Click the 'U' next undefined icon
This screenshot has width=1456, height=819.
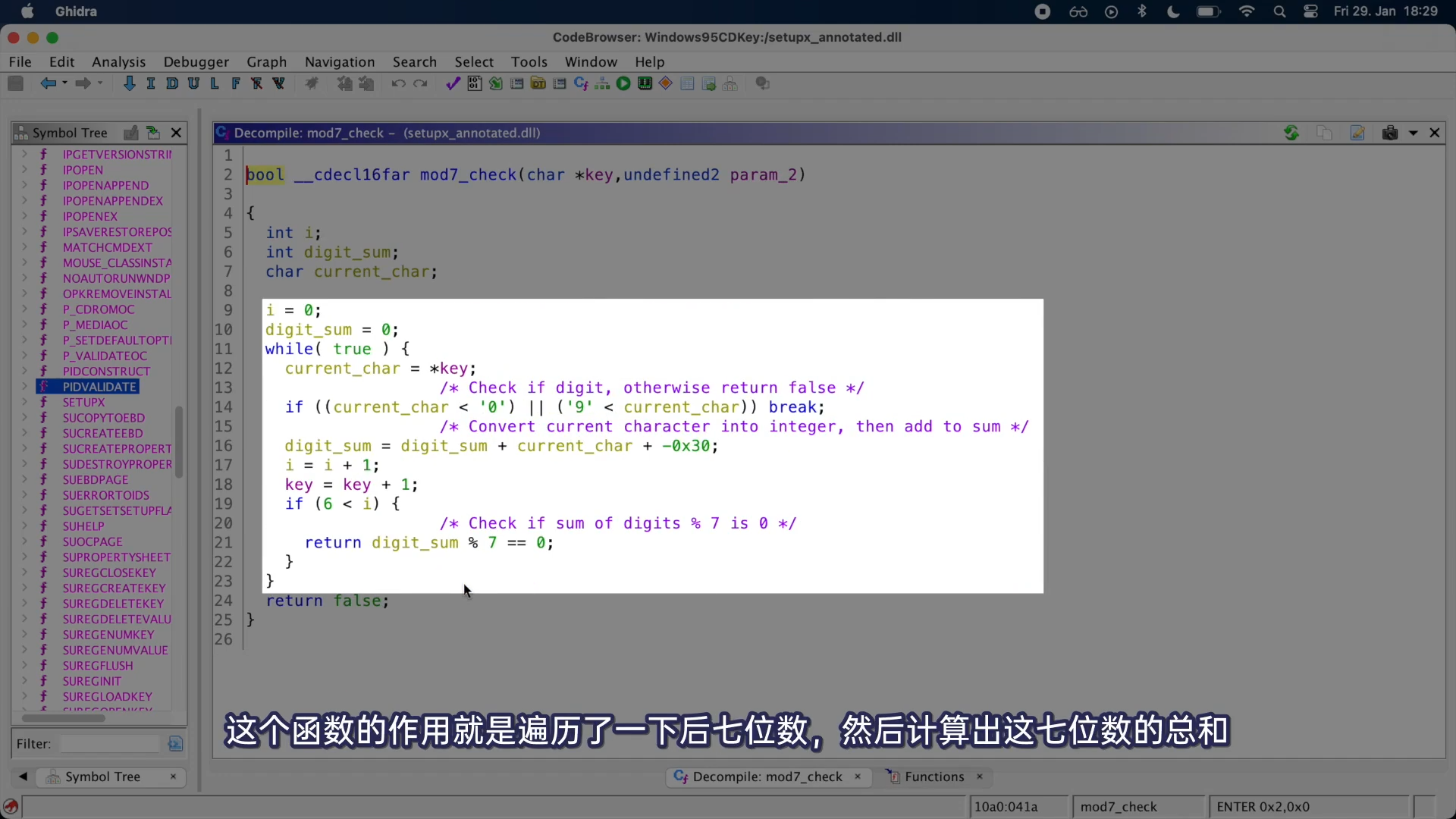pos(193,83)
